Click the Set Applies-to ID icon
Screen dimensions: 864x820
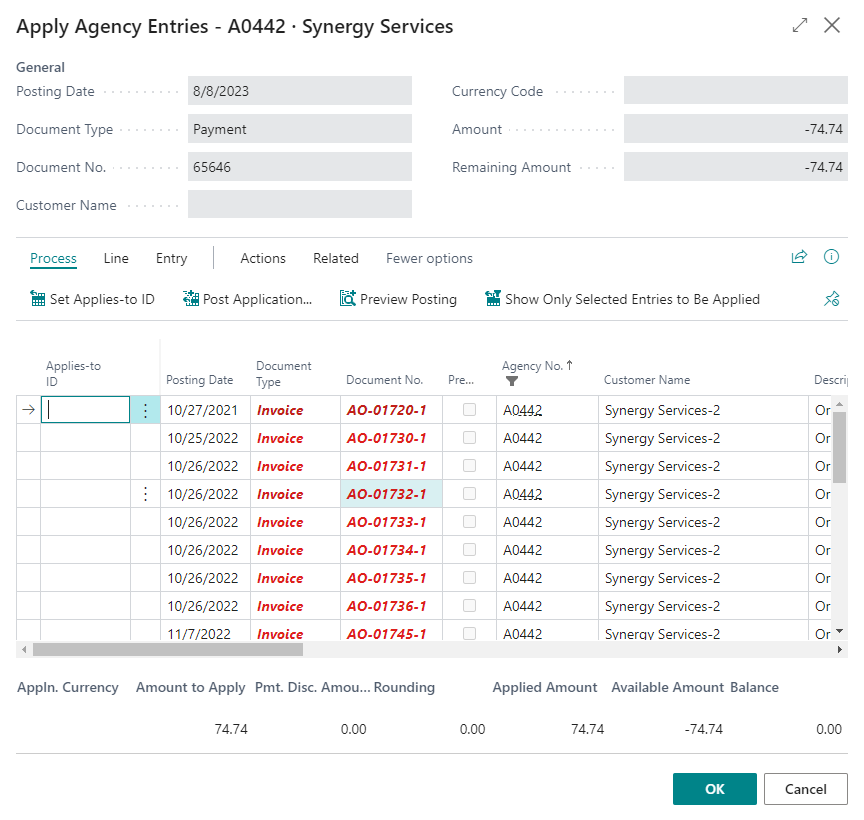click(38, 299)
